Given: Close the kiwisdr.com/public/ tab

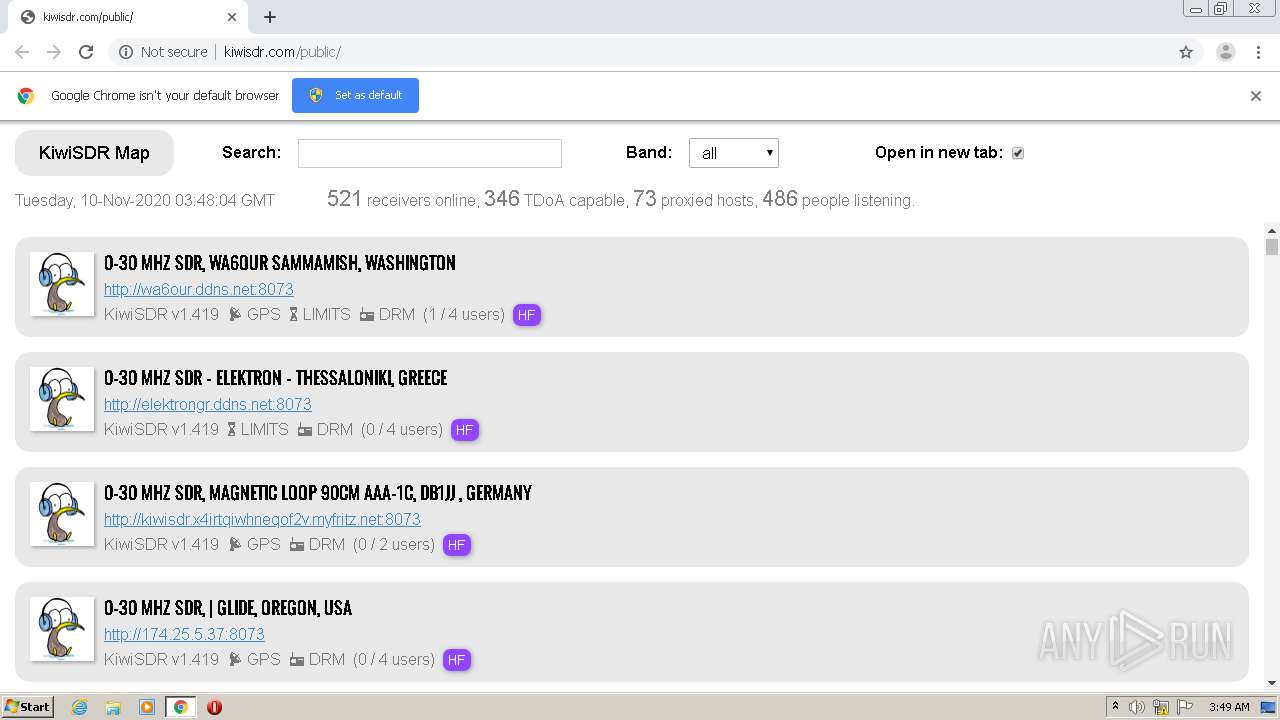Looking at the screenshot, I should pyautogui.click(x=232, y=17).
